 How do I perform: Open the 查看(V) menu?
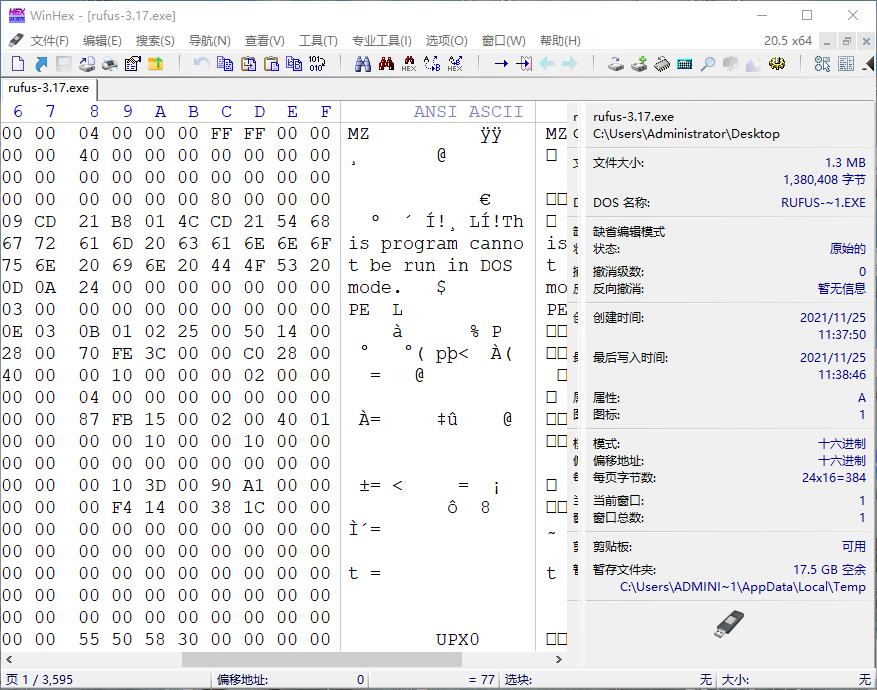tap(265, 41)
